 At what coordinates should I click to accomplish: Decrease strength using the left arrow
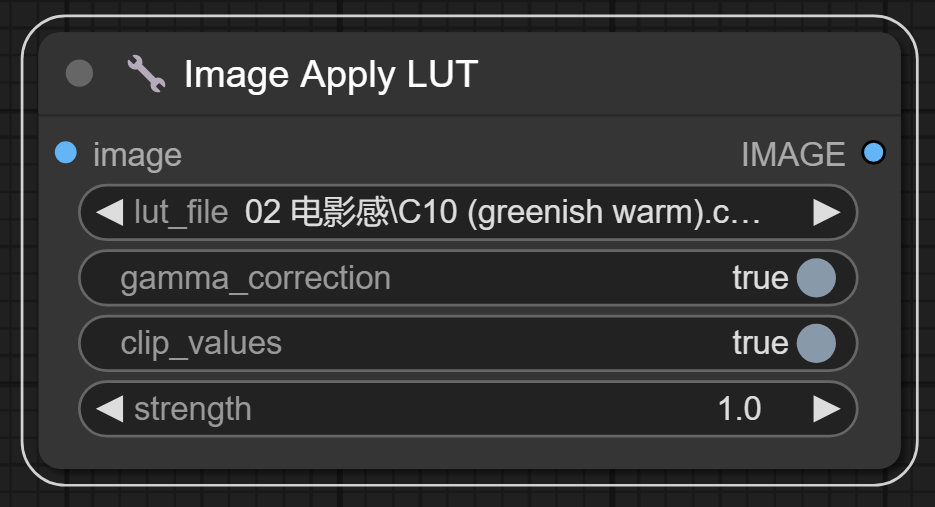pyautogui.click(x=110, y=408)
